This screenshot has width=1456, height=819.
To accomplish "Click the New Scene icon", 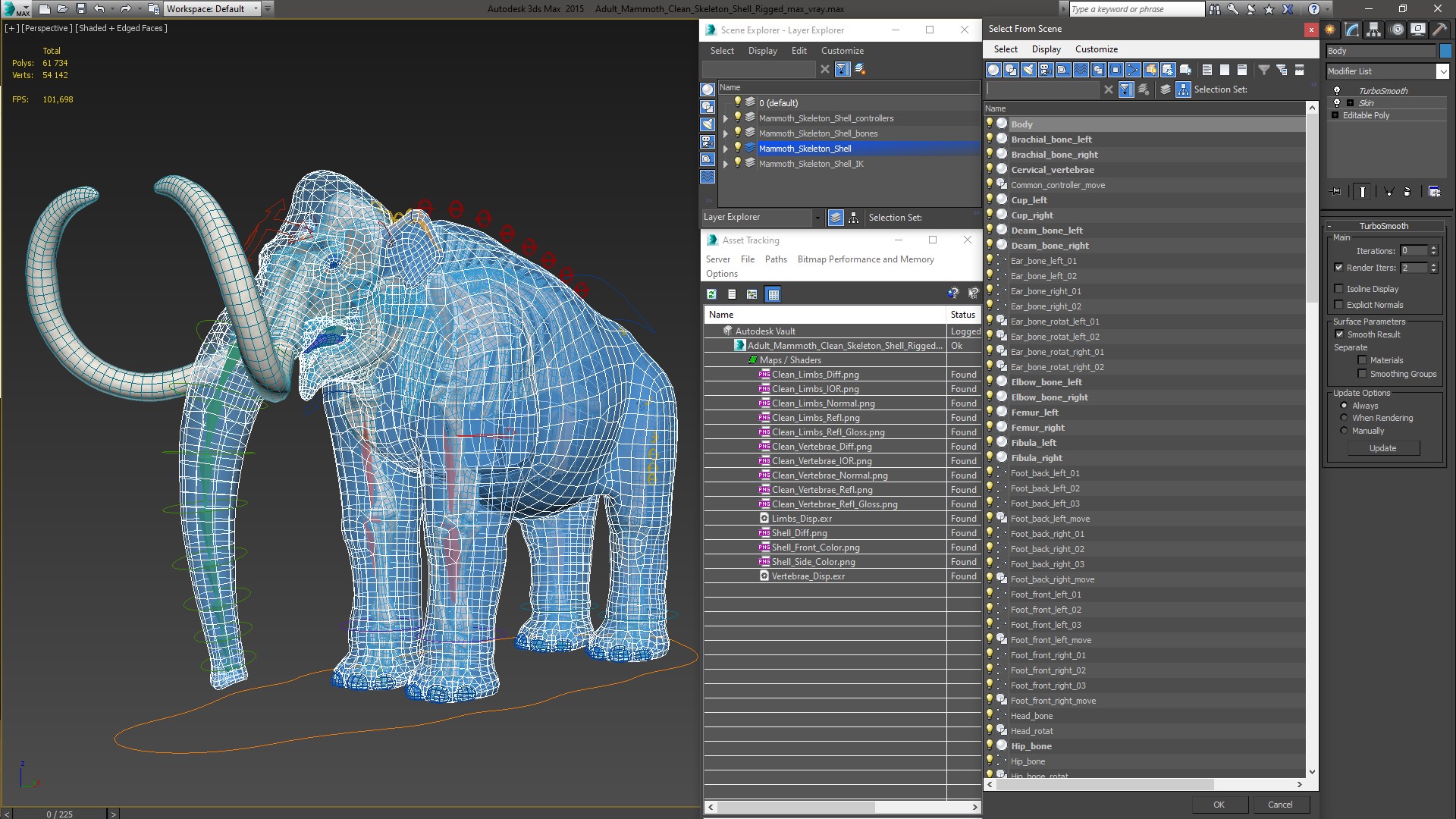I will coord(44,9).
